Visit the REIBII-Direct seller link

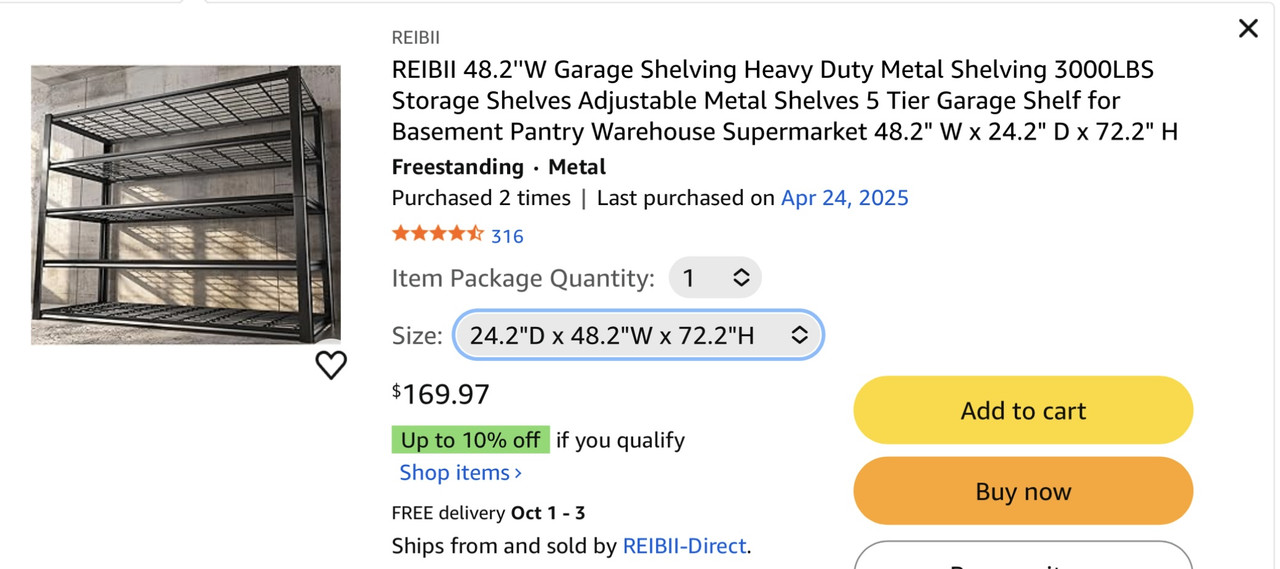684,546
